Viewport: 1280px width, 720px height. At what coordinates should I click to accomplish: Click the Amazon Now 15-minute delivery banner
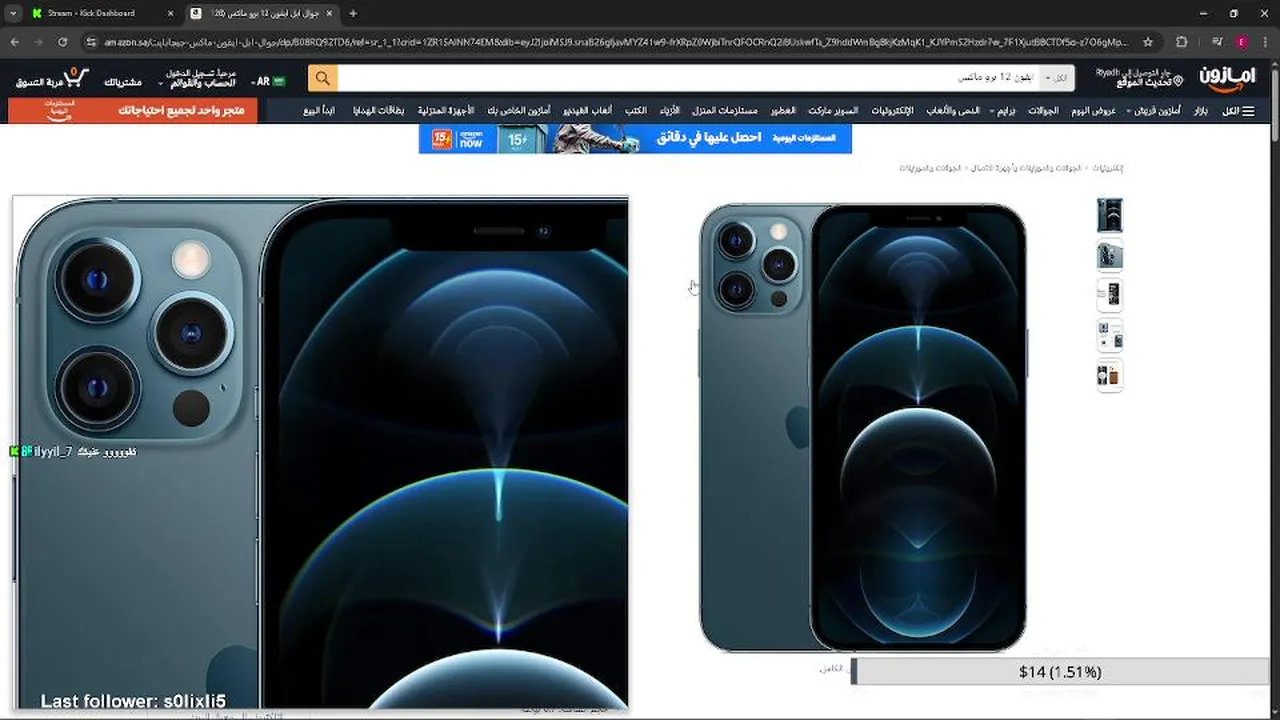click(x=635, y=139)
